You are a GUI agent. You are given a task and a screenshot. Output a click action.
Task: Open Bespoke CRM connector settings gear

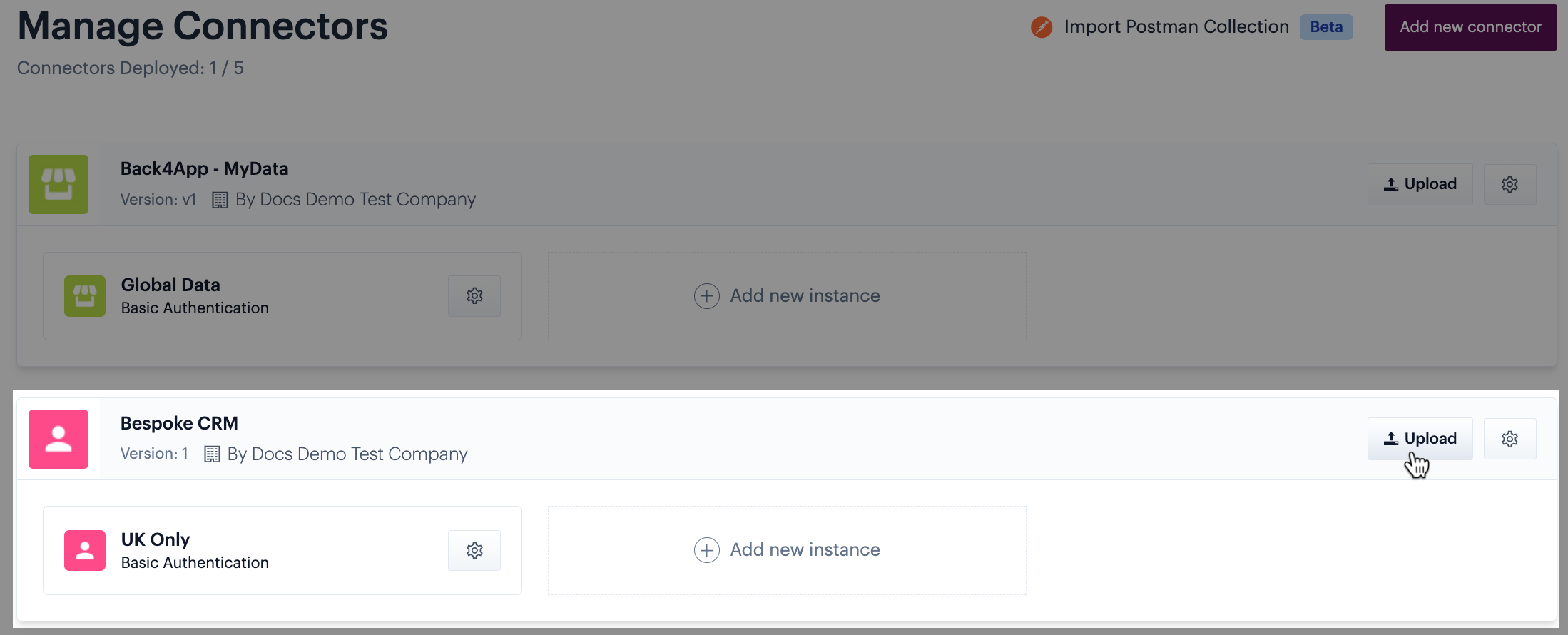1510,439
